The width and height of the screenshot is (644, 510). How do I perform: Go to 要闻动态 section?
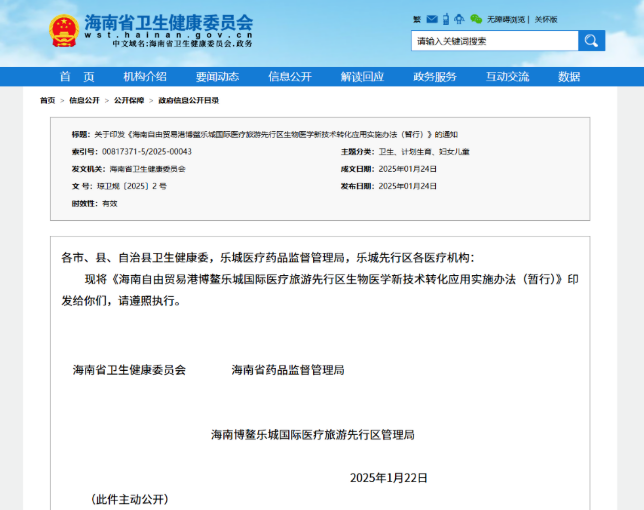pyautogui.click(x=217, y=77)
